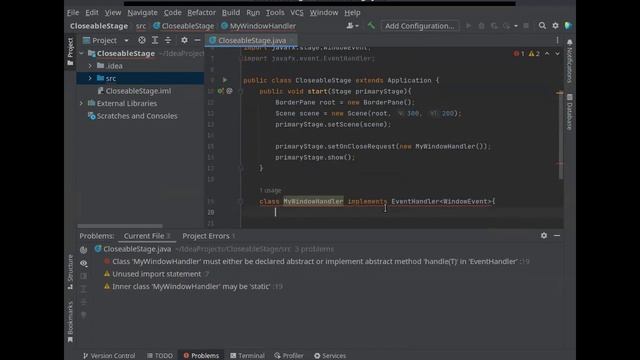Expand the .idea folder
The height and width of the screenshot is (360, 640).
pyautogui.click(x=90, y=66)
